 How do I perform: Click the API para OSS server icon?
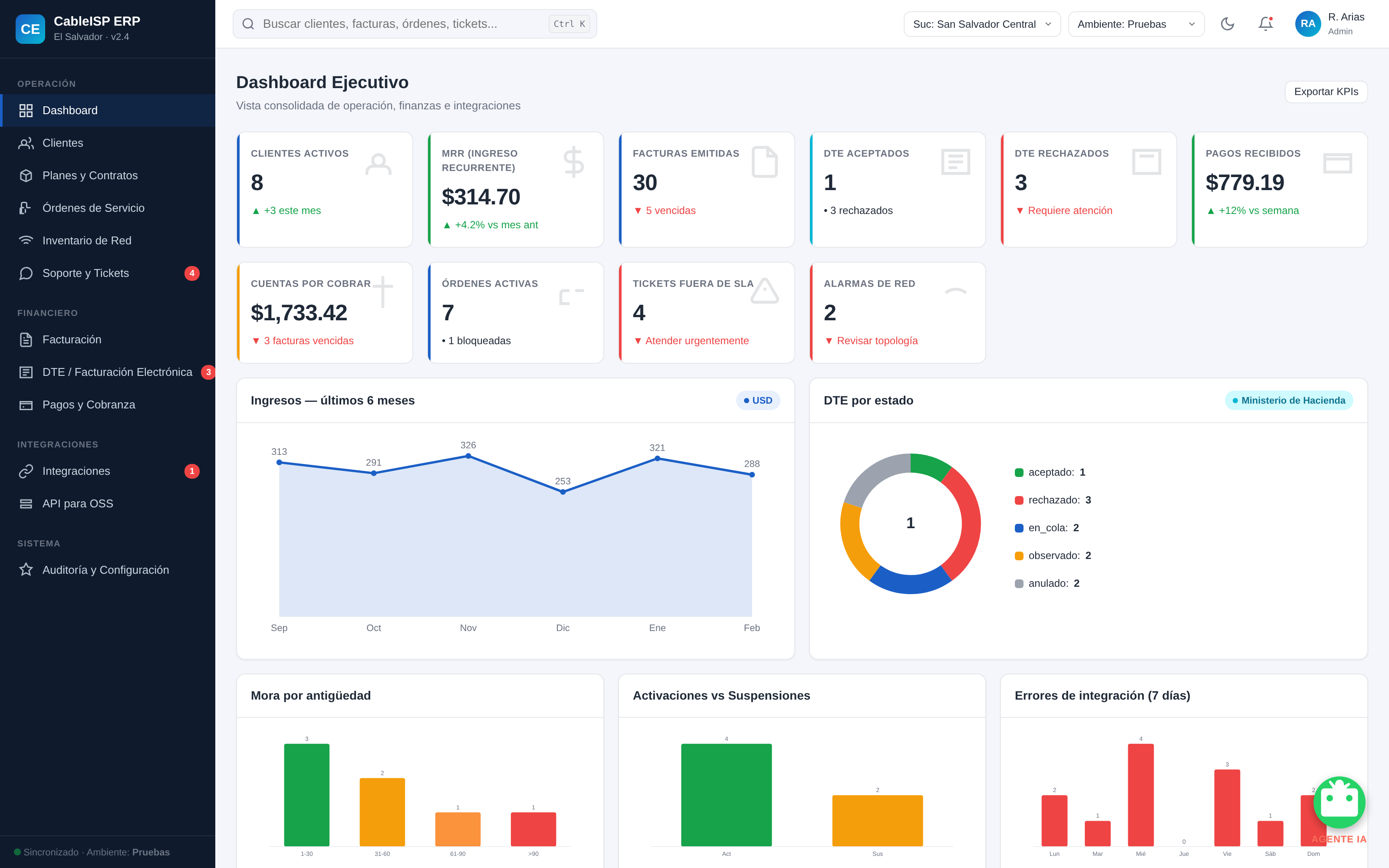coord(26,503)
